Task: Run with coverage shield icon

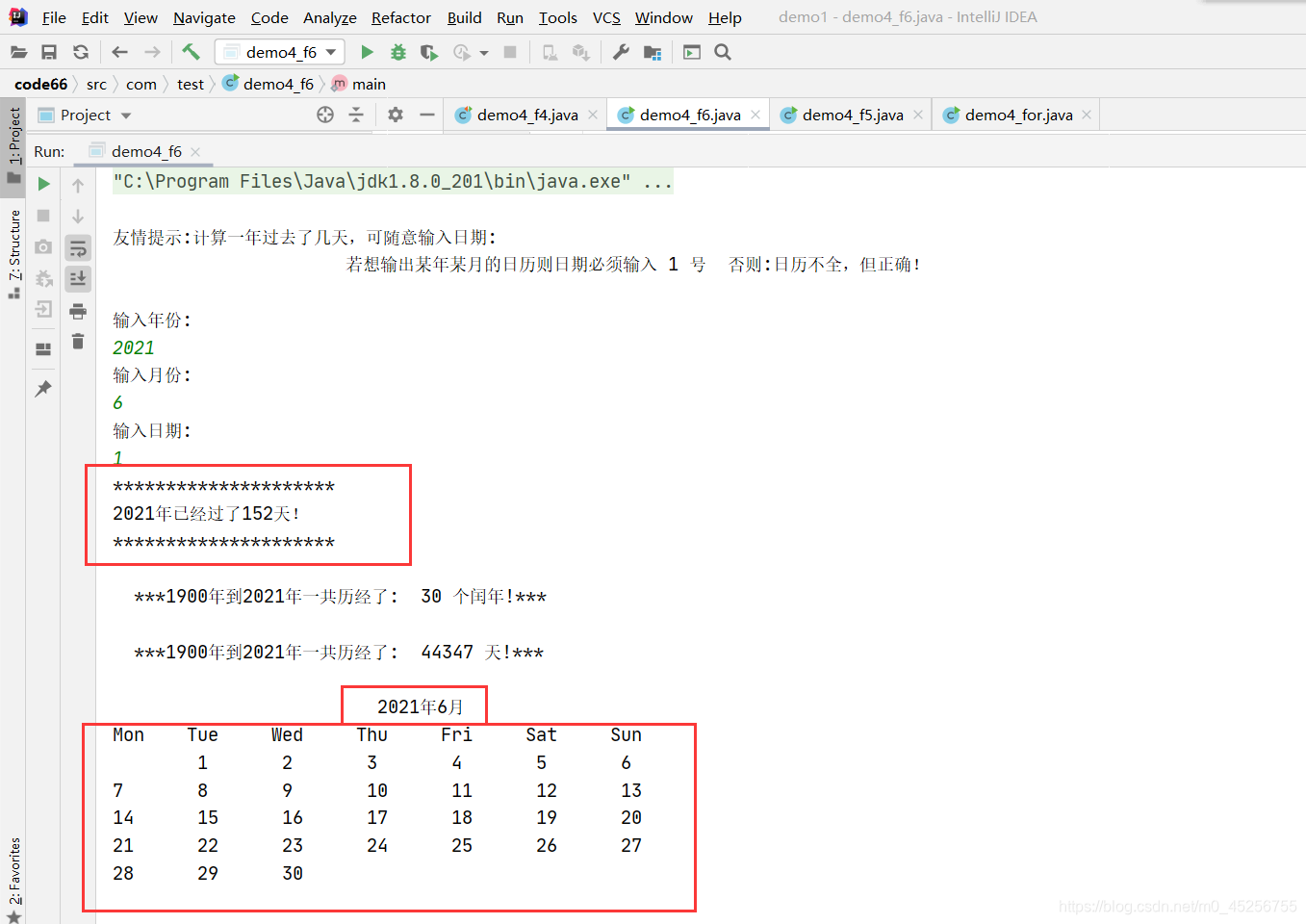Action: (429, 52)
